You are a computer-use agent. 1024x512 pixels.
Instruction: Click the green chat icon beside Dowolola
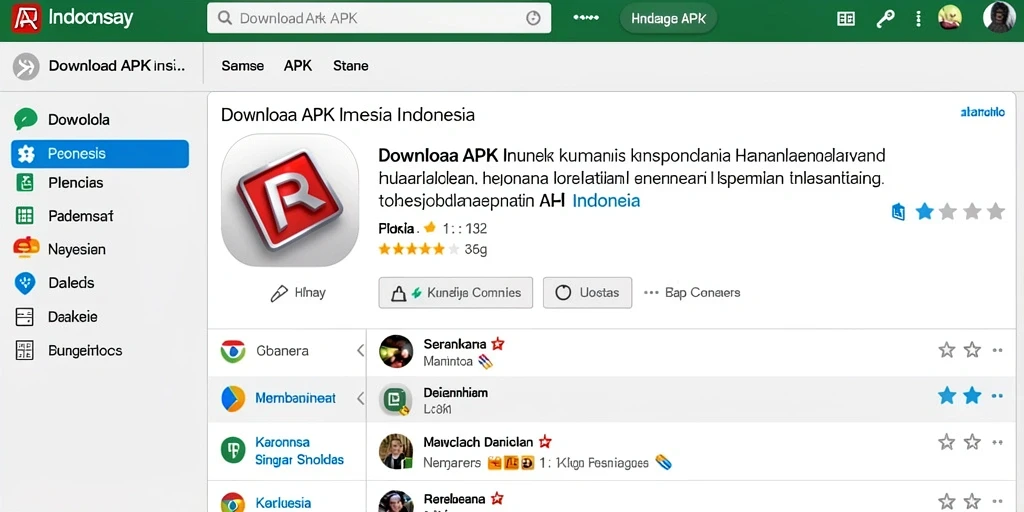(x=25, y=120)
